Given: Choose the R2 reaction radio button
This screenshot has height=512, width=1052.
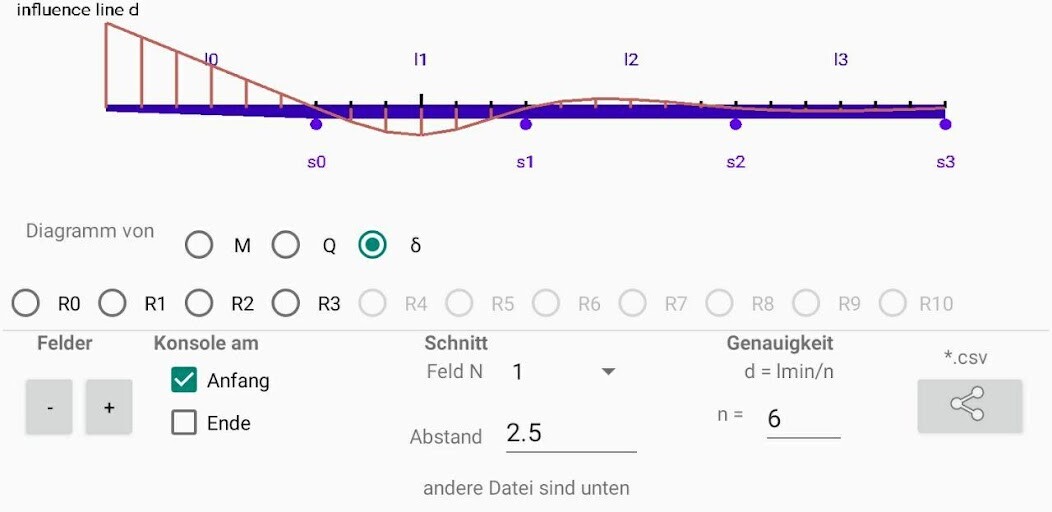Looking at the screenshot, I should [199, 303].
